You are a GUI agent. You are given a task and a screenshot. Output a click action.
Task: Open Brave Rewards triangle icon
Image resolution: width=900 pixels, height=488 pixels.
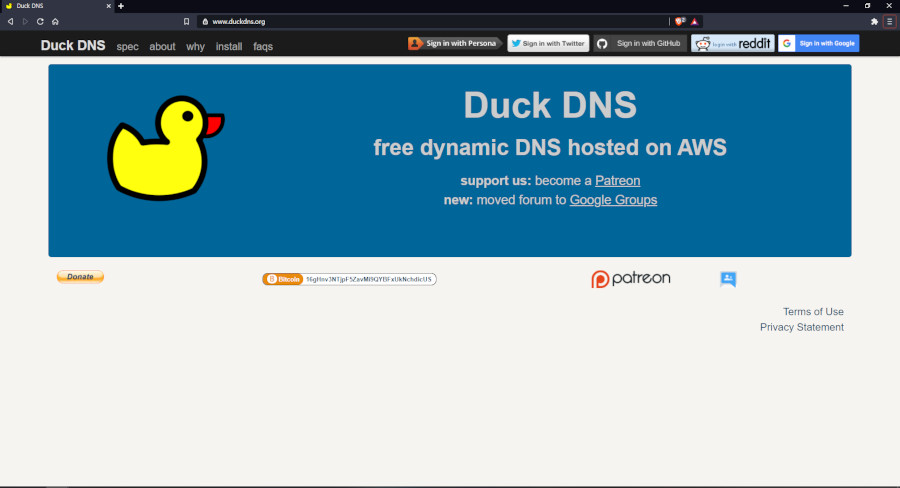pyautogui.click(x=695, y=22)
